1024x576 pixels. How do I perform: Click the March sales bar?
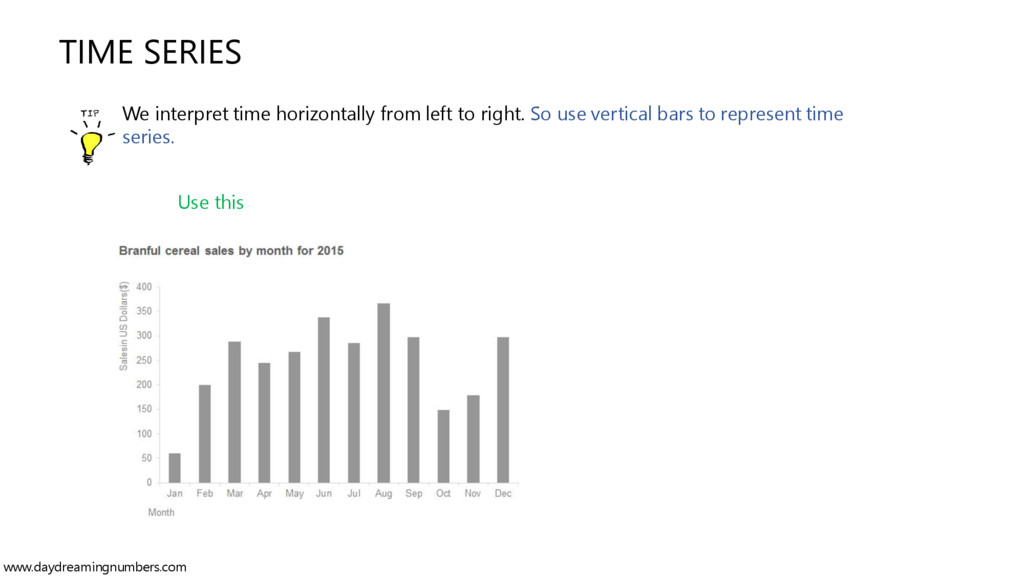pos(234,412)
